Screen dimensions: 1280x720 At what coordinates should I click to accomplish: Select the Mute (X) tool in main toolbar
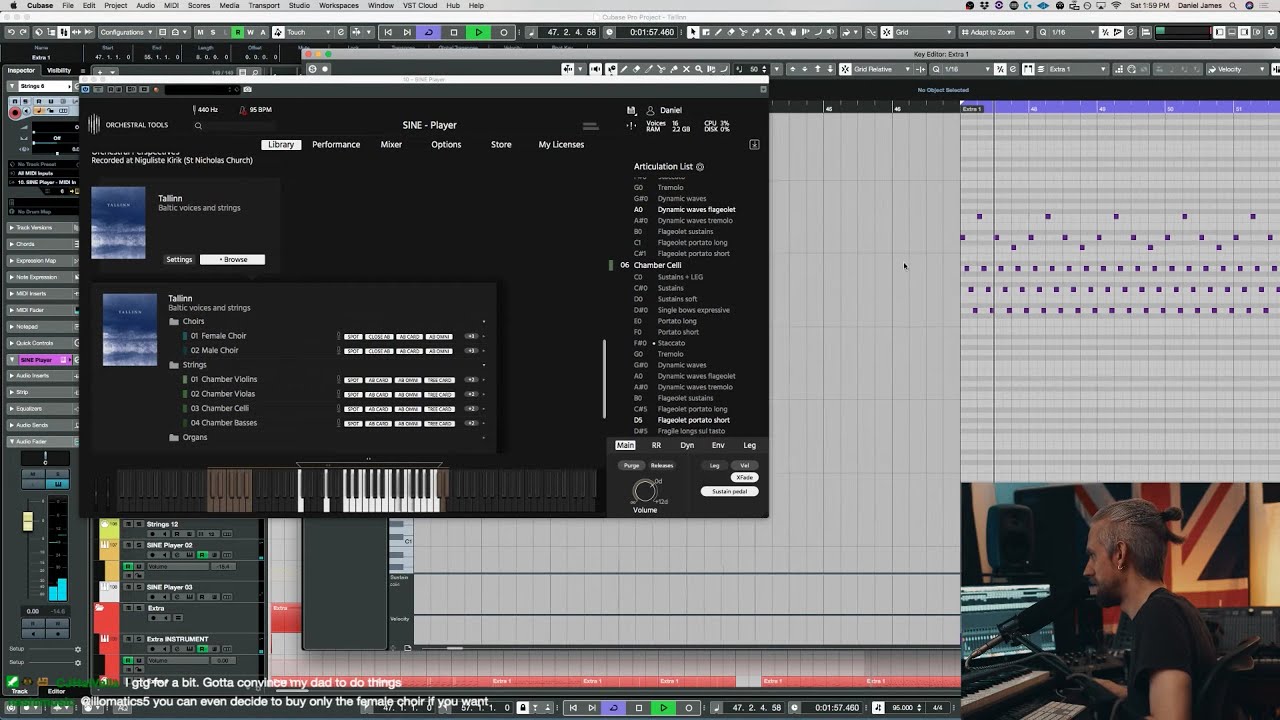[x=766, y=32]
